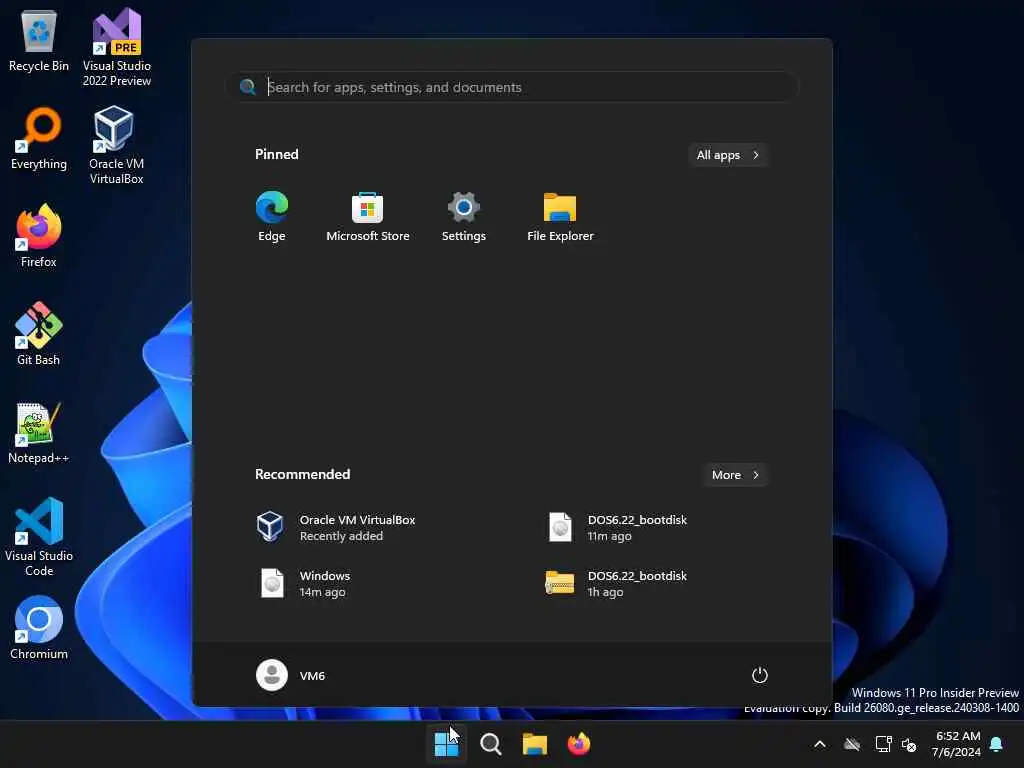The height and width of the screenshot is (768, 1024).
Task: Select the Git Bash desktop shortcut
Action: pyautogui.click(x=39, y=334)
